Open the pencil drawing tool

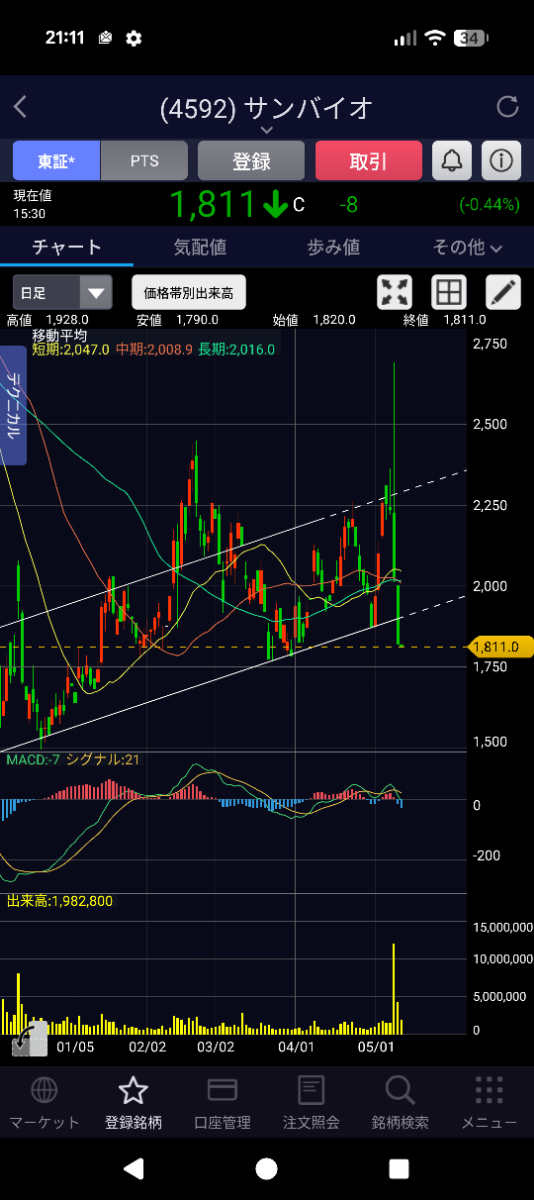click(504, 292)
